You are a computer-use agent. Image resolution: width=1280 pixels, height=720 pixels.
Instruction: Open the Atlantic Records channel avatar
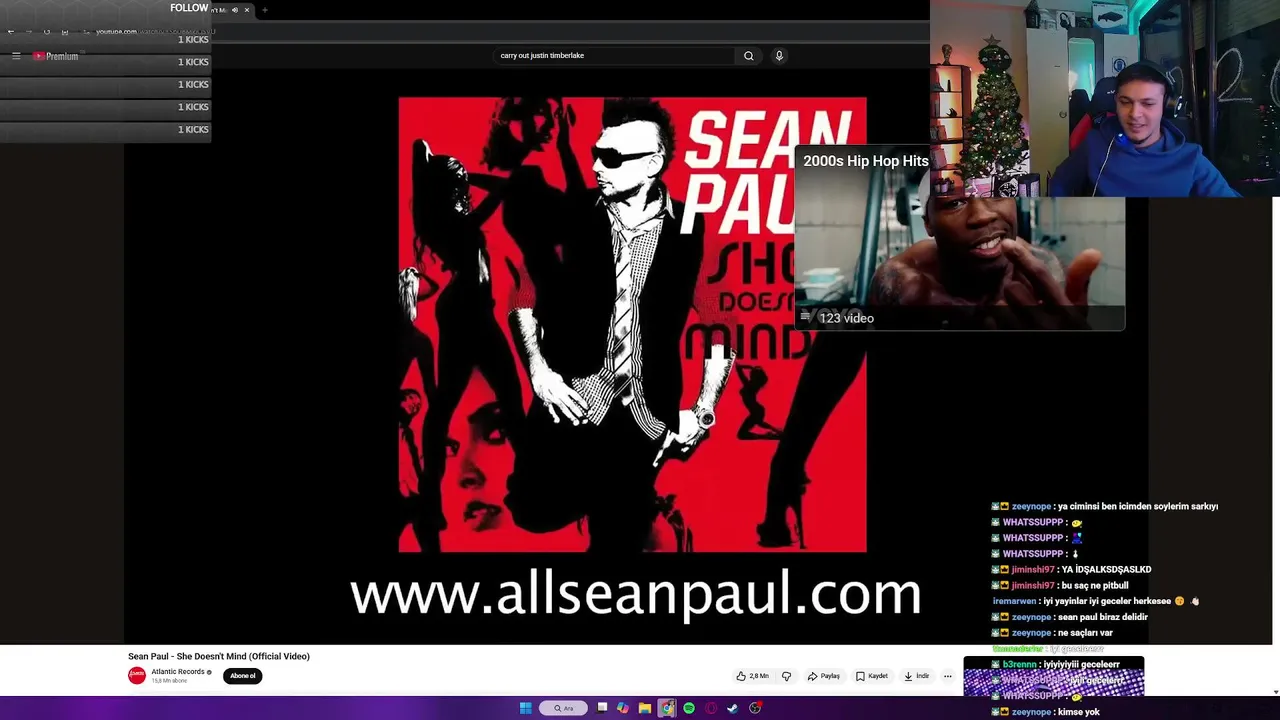click(x=137, y=676)
